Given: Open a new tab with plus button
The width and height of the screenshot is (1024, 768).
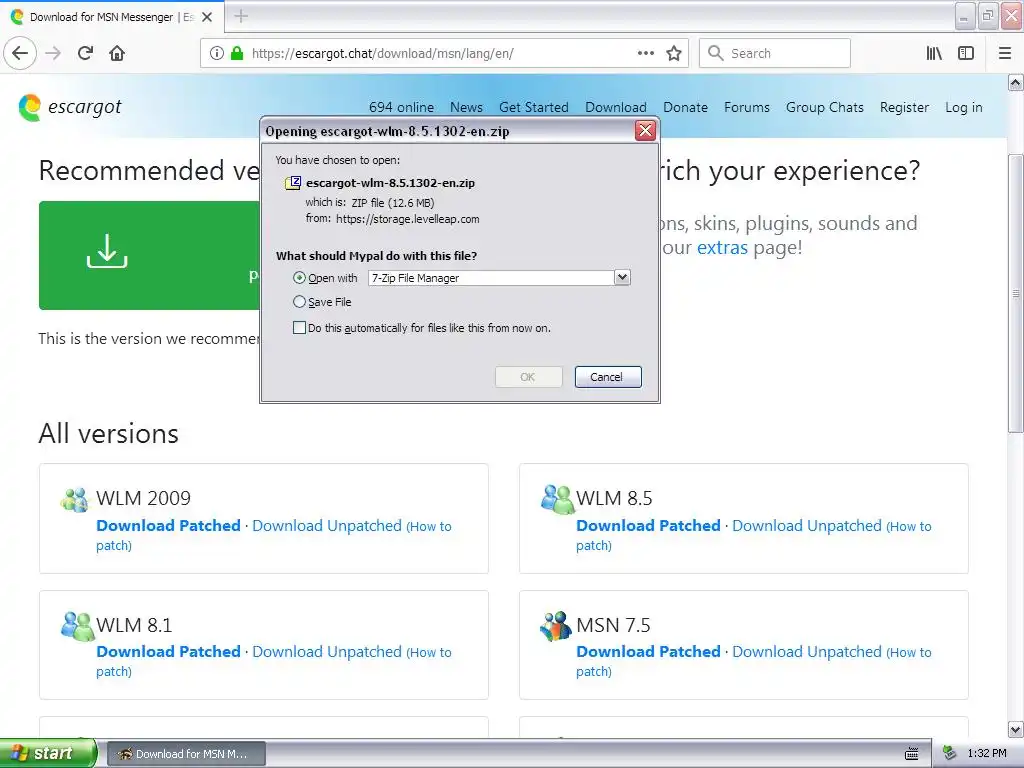Looking at the screenshot, I should (x=241, y=16).
